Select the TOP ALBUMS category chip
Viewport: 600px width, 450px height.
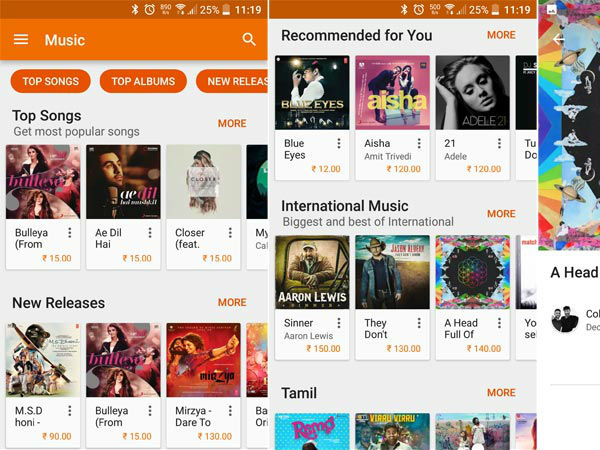tap(143, 81)
